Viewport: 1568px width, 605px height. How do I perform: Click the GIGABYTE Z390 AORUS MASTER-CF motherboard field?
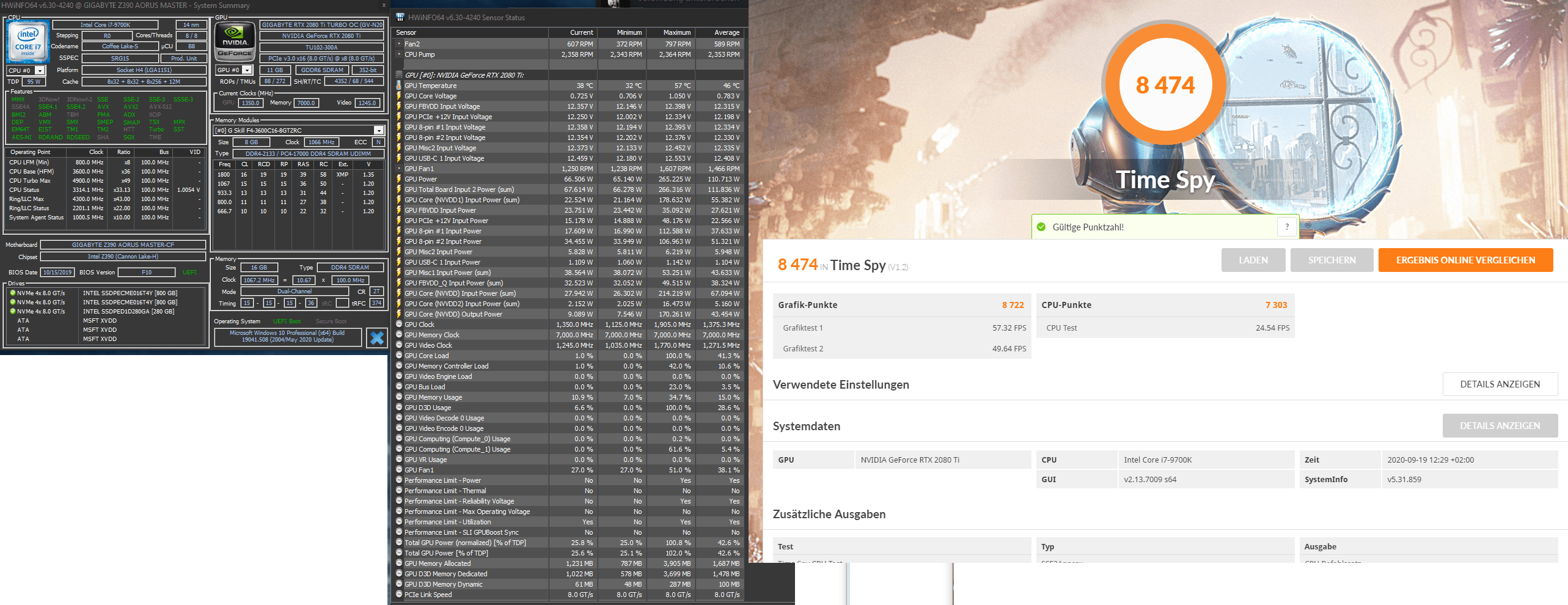[123, 245]
